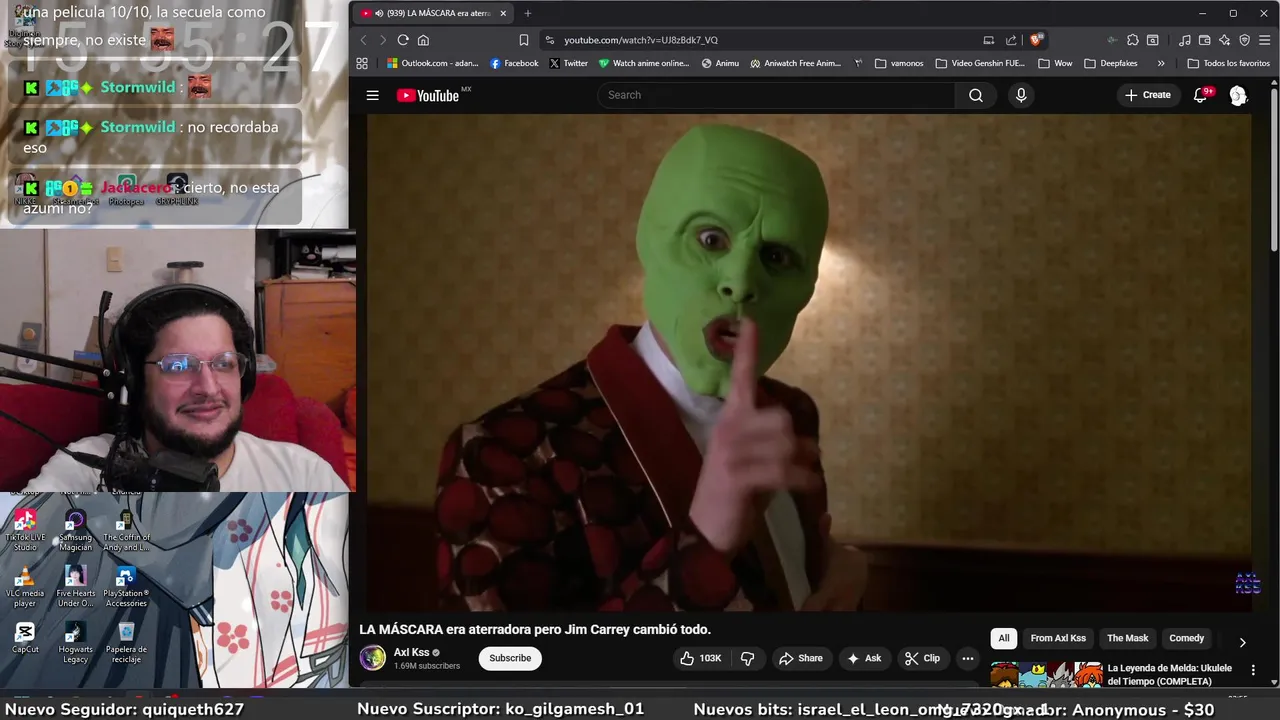1280x720 pixels.
Task: Open the Twitter bookmark
Action: pos(568,63)
